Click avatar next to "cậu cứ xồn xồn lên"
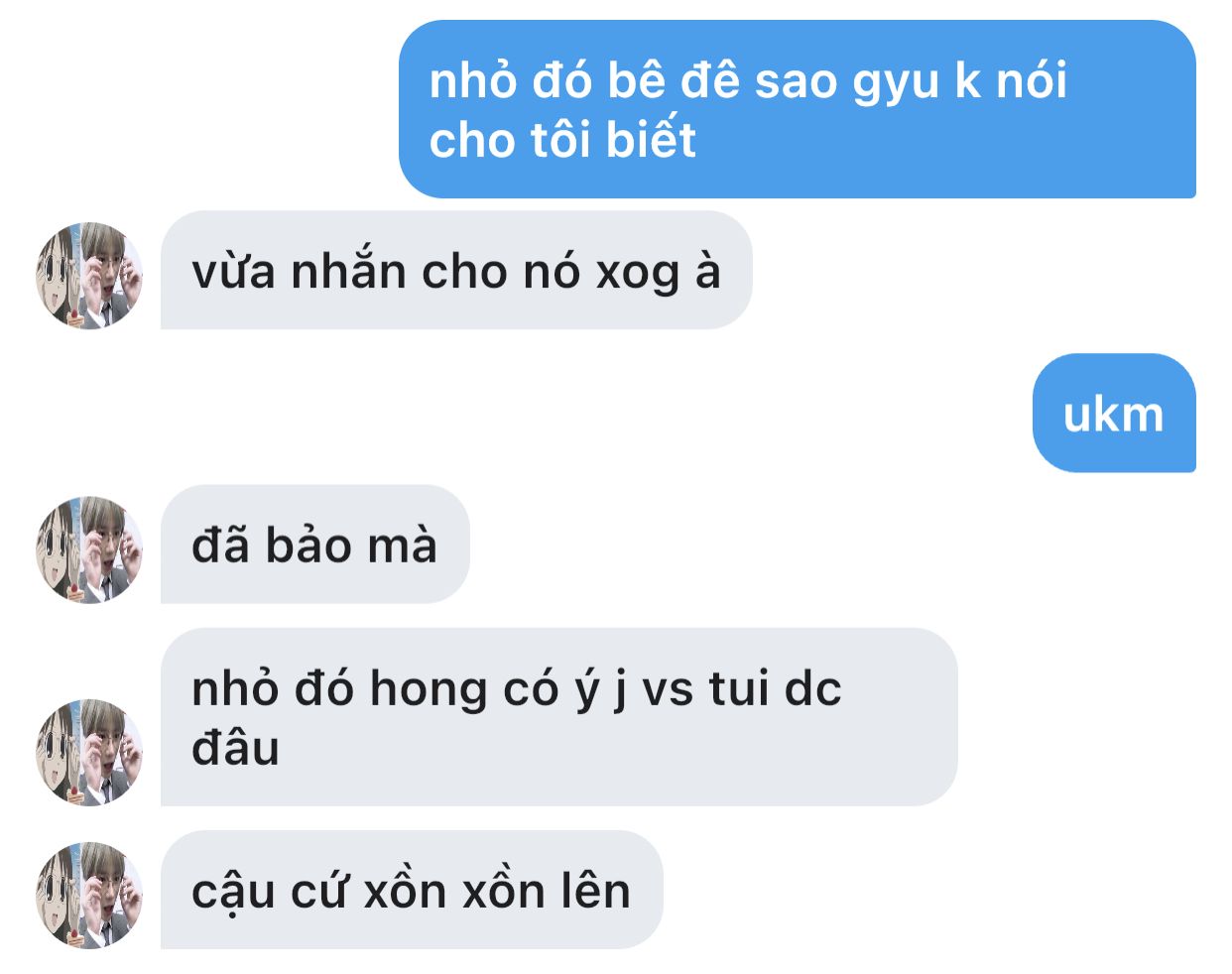The image size is (1232, 974). [89, 895]
